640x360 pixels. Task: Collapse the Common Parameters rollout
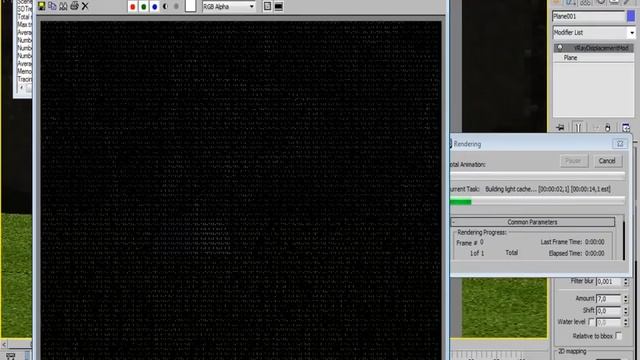pyautogui.click(x=532, y=222)
